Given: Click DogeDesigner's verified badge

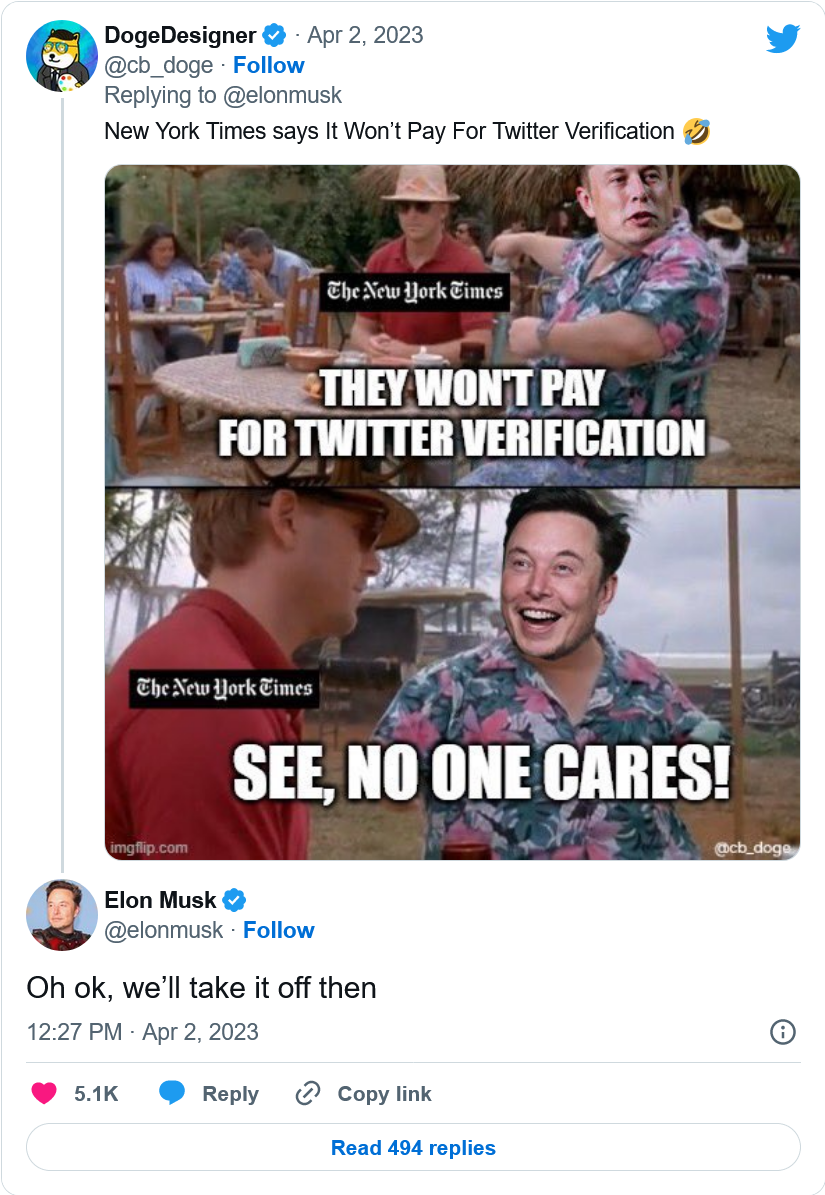Looking at the screenshot, I should coord(274,36).
